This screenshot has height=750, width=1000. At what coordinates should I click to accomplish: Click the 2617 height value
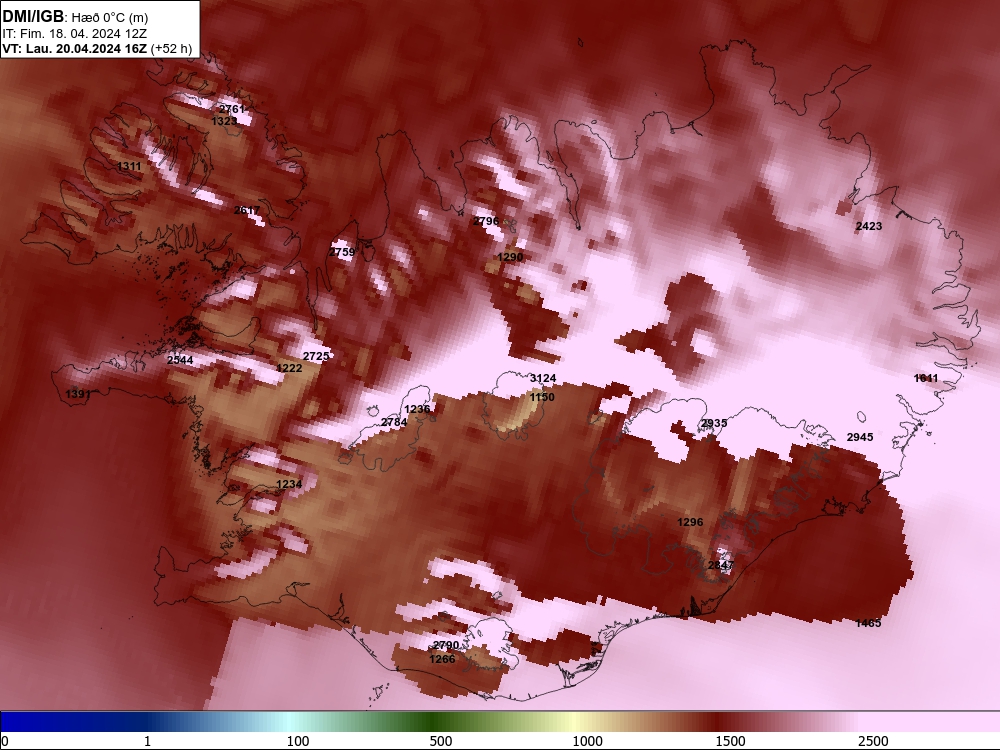(247, 211)
